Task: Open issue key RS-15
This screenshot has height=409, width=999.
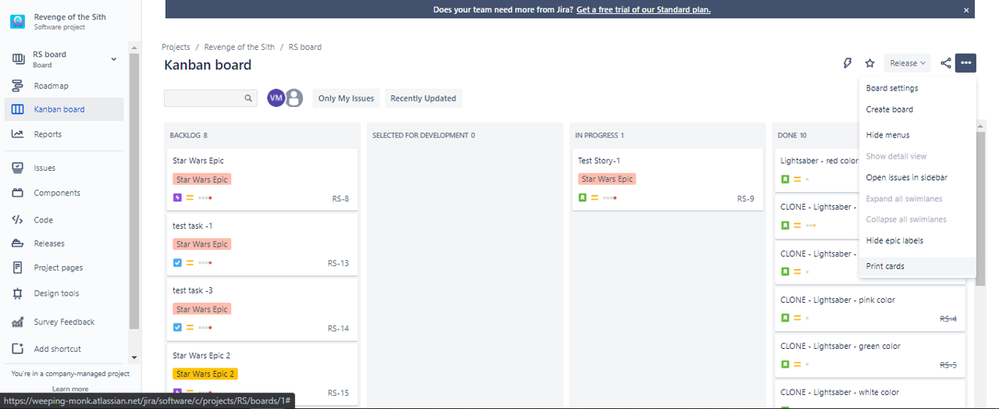Action: coord(338,393)
